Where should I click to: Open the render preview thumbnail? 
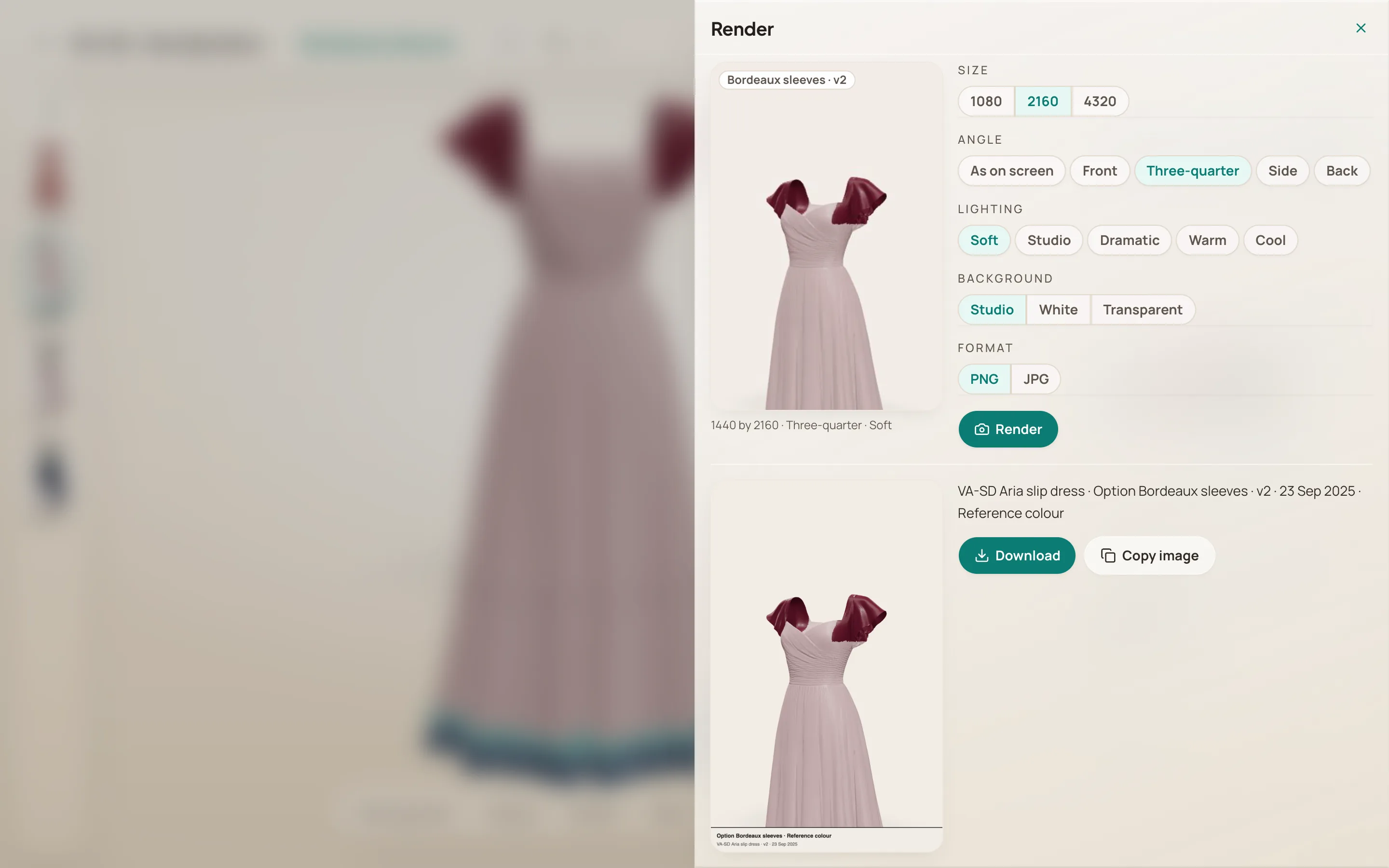pos(826,236)
